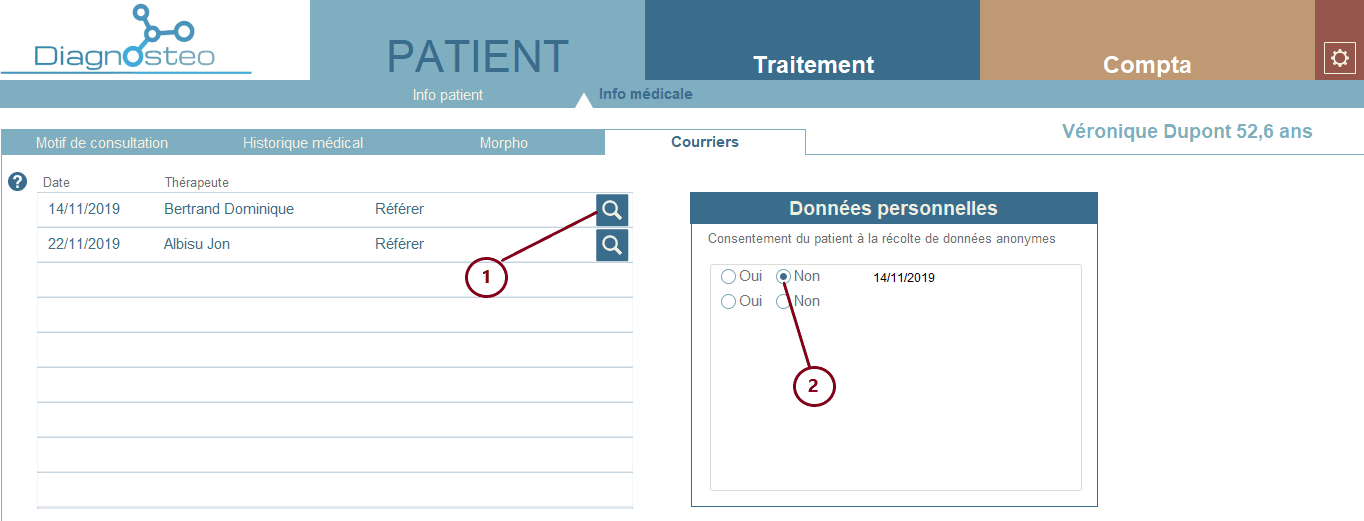The height and width of the screenshot is (521, 1364).
Task: View the Albisu Jon letter with magnifier
Action: click(x=612, y=245)
